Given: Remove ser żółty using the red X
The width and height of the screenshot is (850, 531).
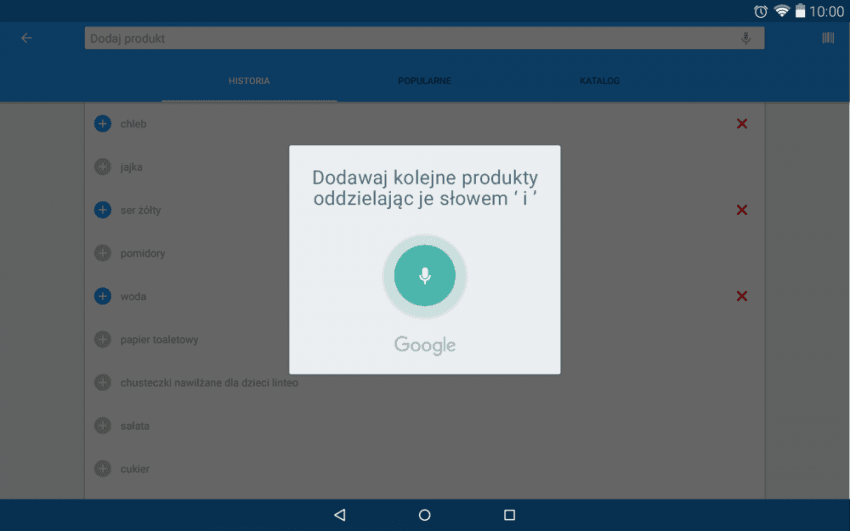Looking at the screenshot, I should [x=742, y=210].
